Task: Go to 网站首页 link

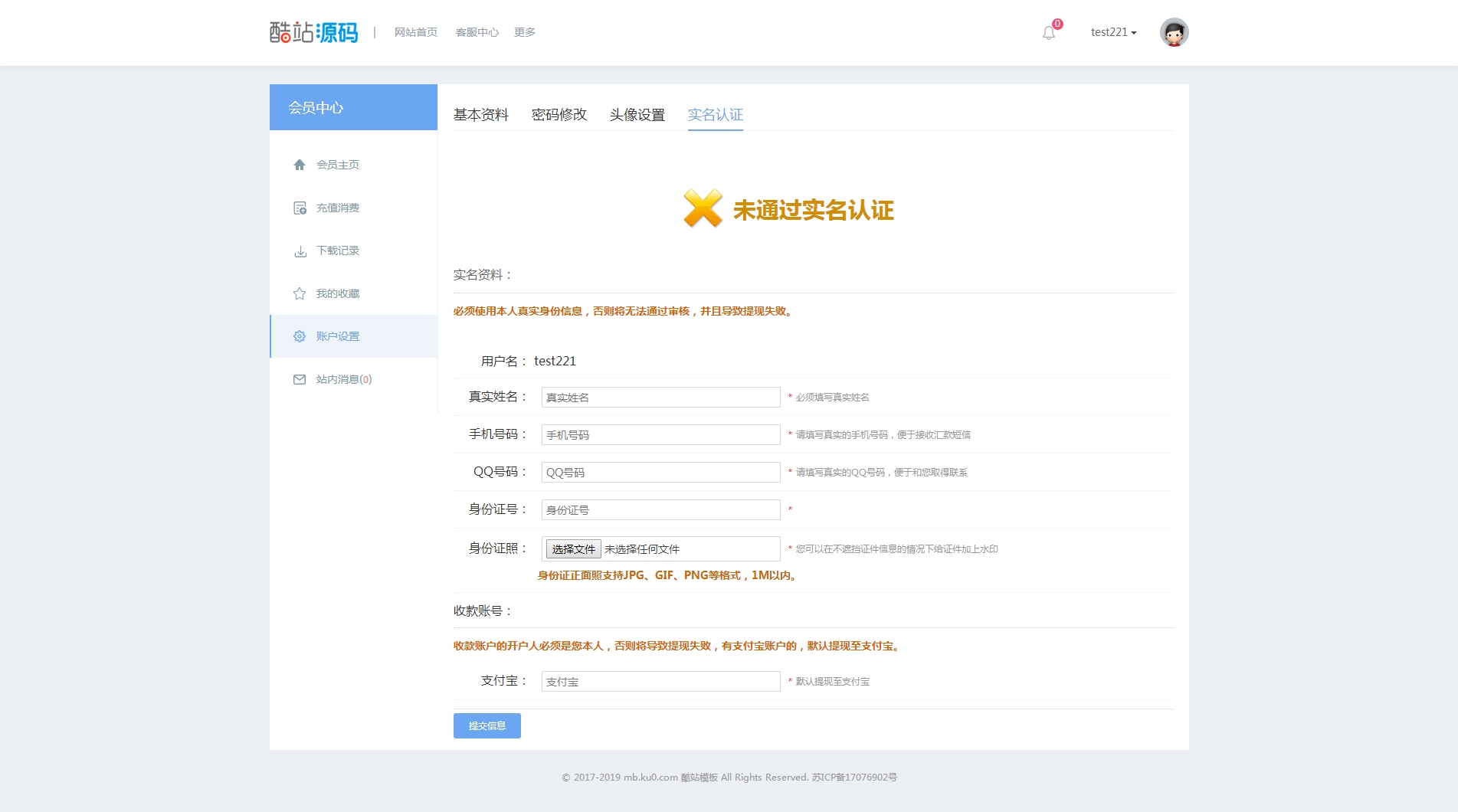Action: [415, 32]
